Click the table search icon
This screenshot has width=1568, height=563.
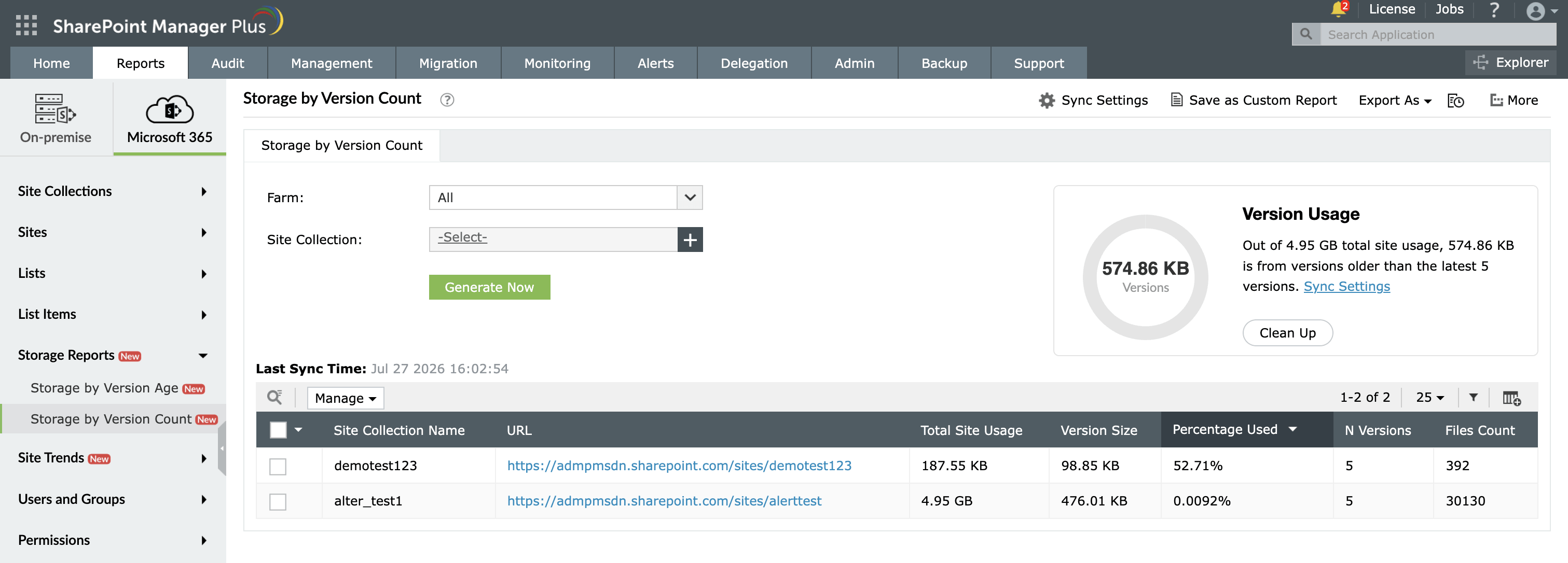(x=274, y=398)
